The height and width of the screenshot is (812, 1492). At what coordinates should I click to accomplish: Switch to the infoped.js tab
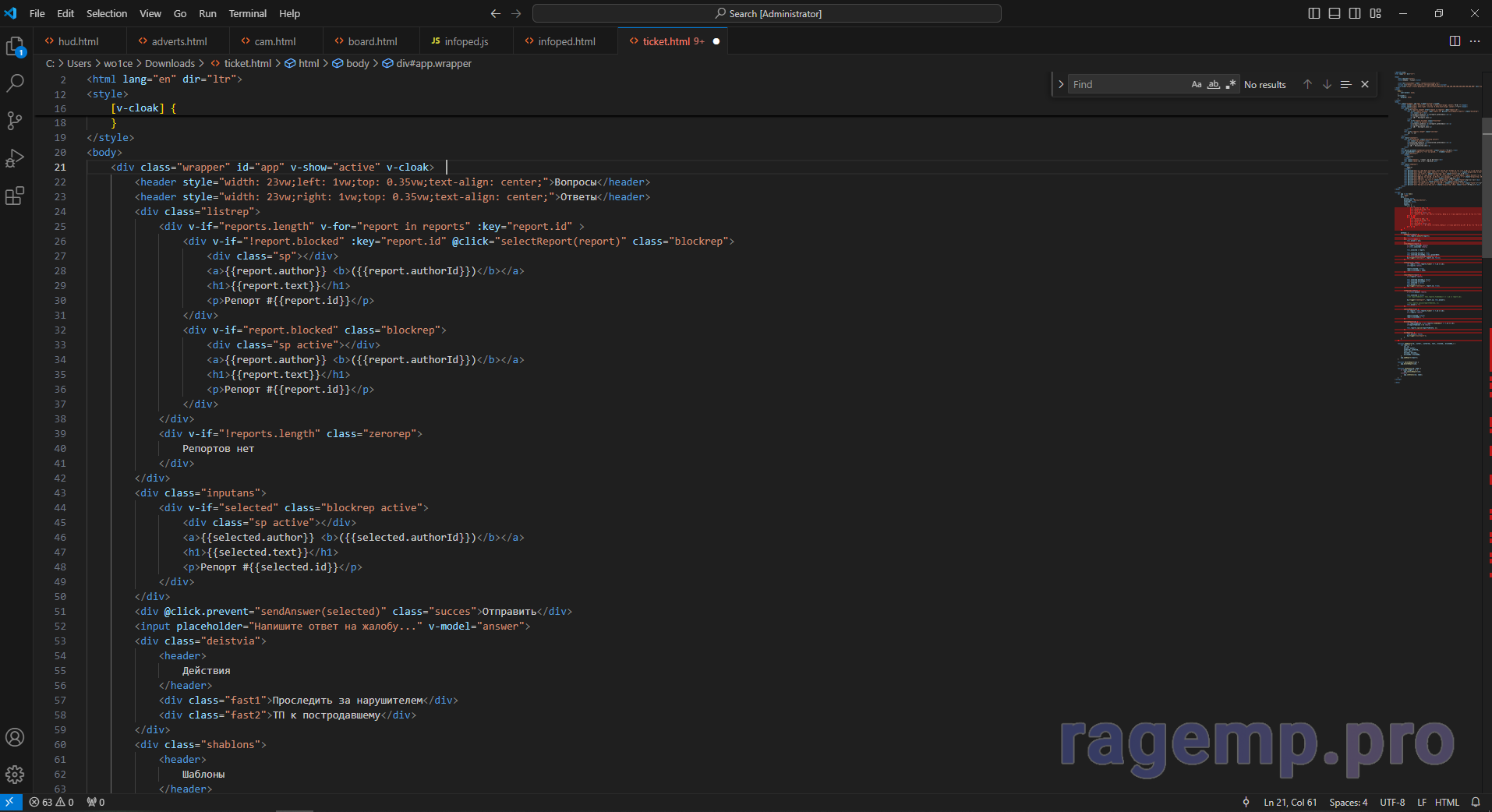click(x=465, y=41)
